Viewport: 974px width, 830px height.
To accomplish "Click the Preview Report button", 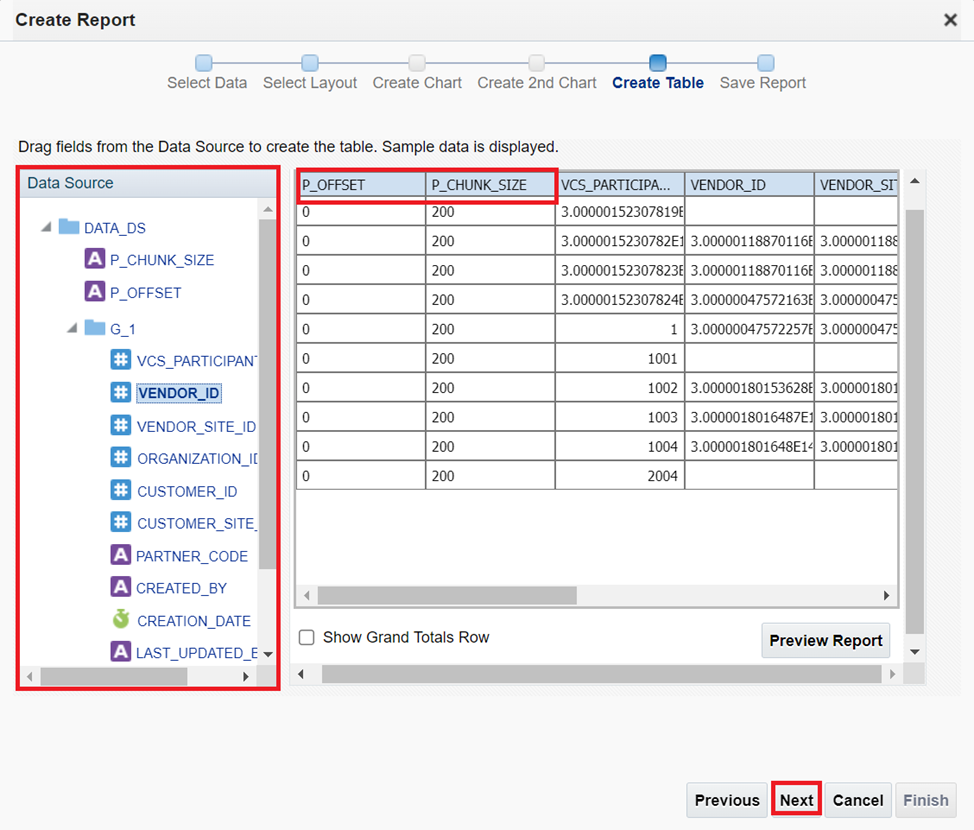I will point(826,641).
